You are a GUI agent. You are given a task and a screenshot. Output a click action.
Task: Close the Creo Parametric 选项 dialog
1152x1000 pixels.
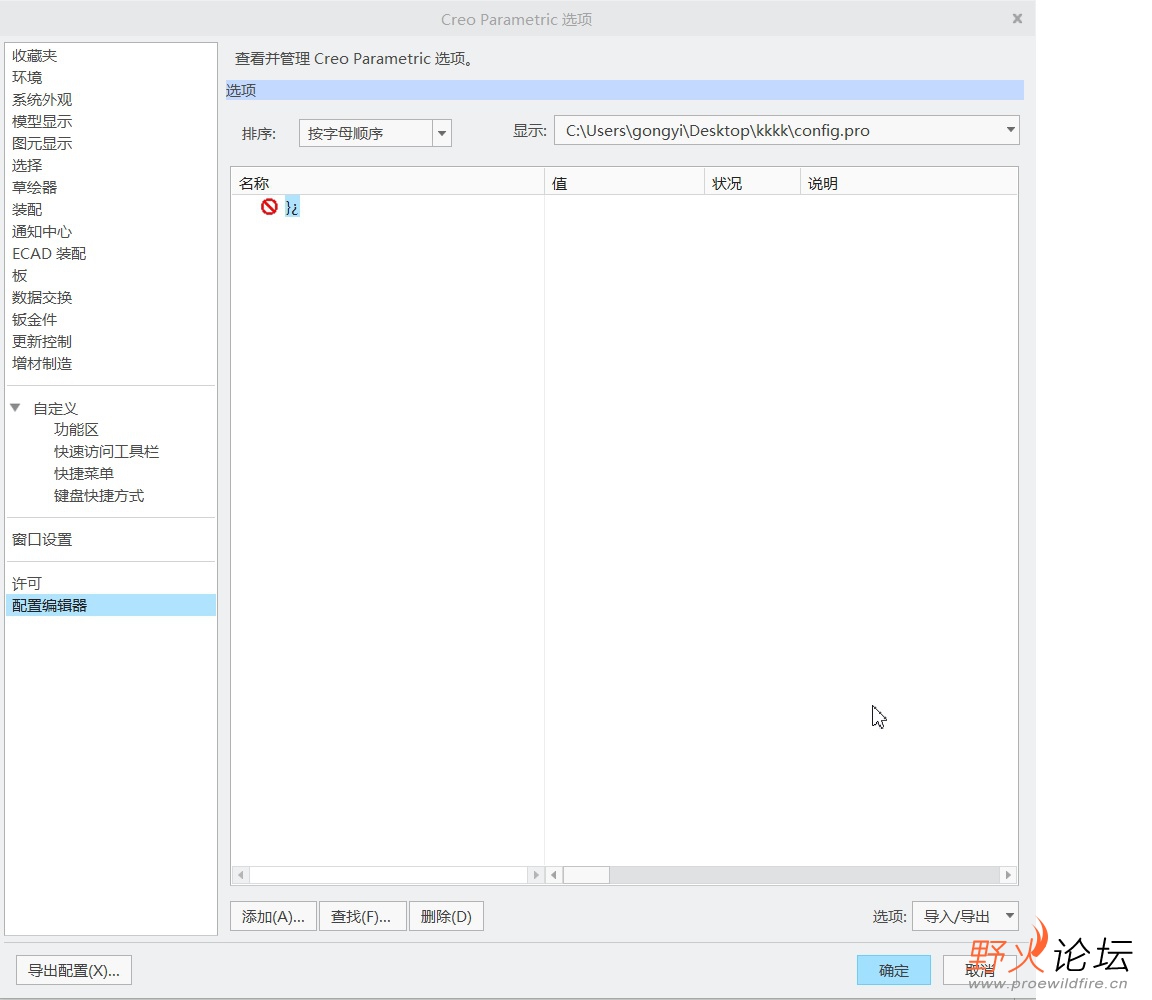pyautogui.click(x=1017, y=18)
